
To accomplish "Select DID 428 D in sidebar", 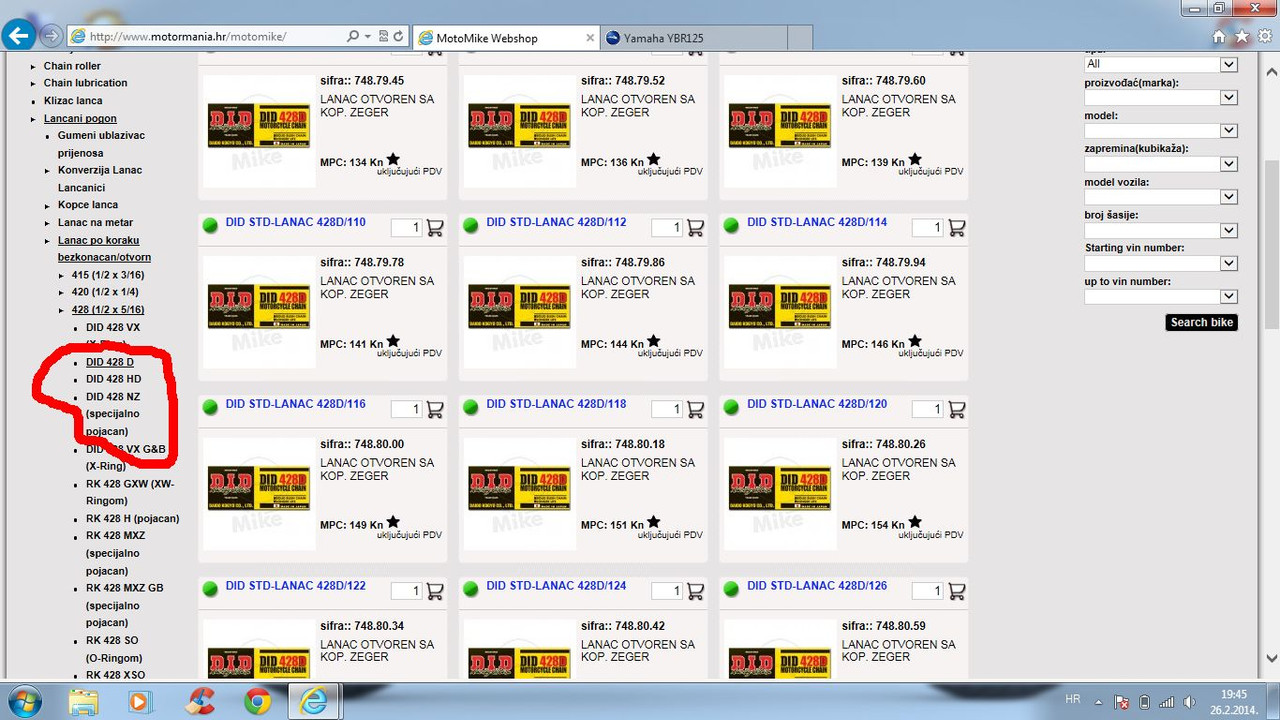I will tap(110, 362).
